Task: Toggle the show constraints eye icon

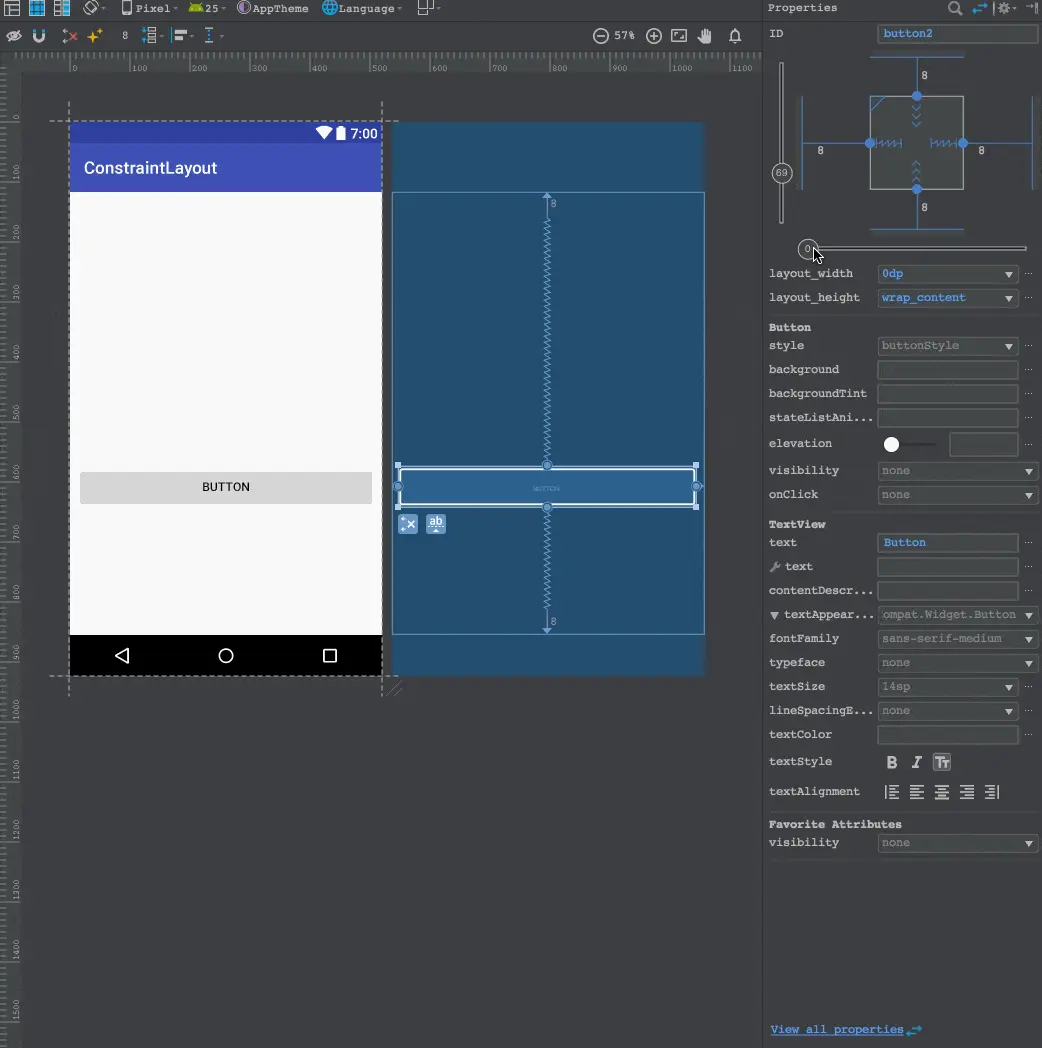Action: [14, 36]
